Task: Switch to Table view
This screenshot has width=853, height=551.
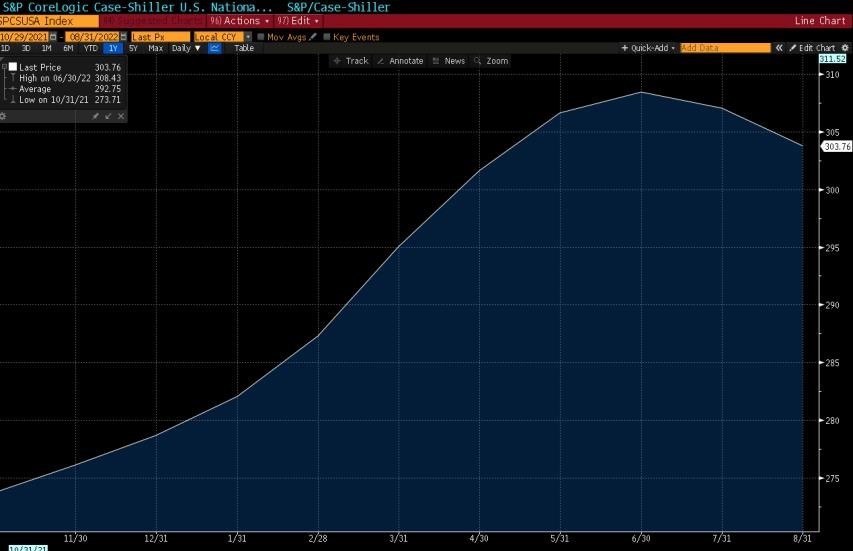Action: [x=244, y=48]
